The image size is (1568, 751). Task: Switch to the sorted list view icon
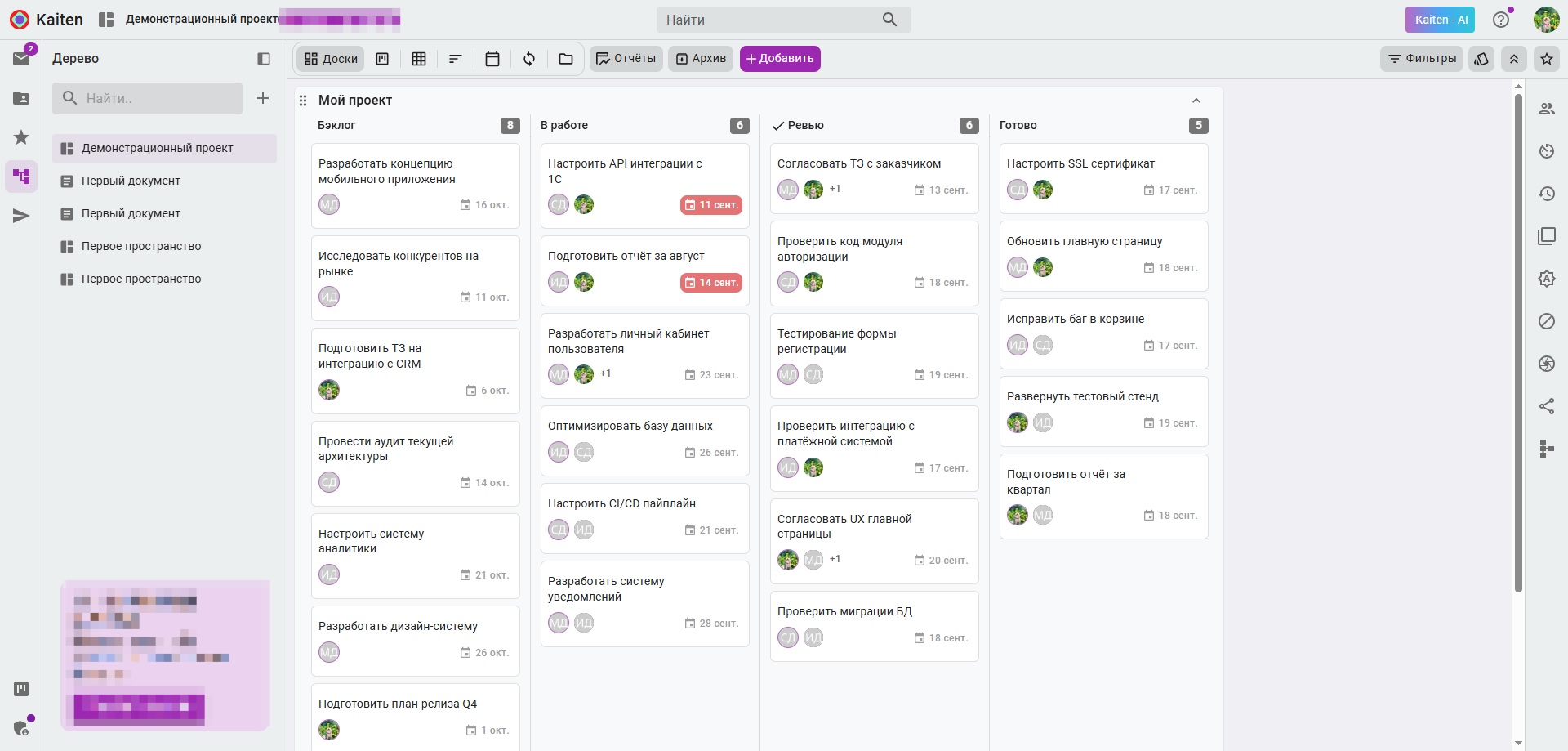tap(456, 59)
